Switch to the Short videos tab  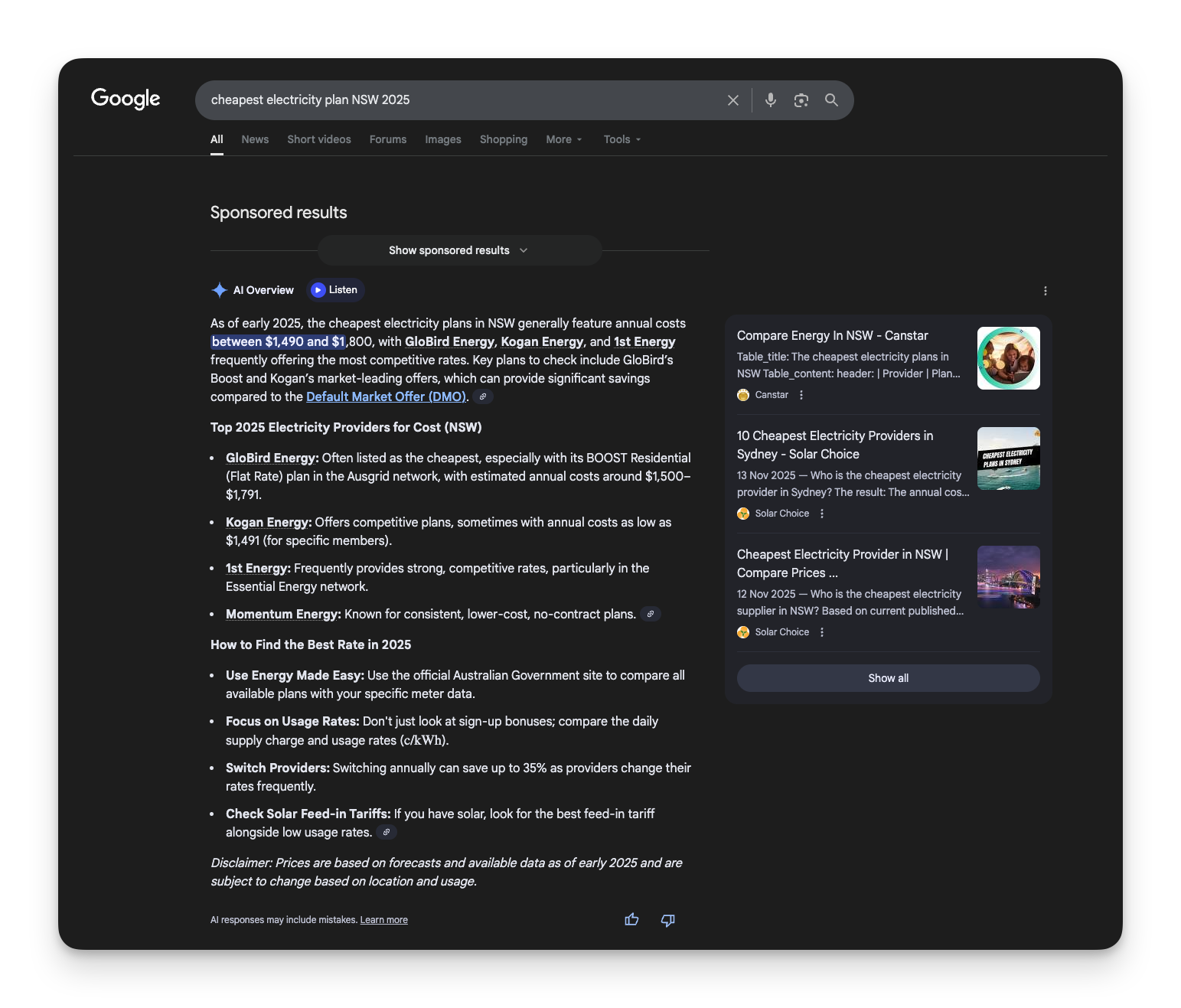click(x=319, y=139)
